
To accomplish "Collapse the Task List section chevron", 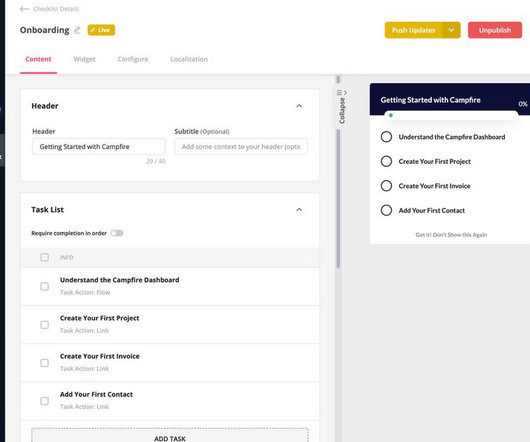I will pyautogui.click(x=299, y=210).
